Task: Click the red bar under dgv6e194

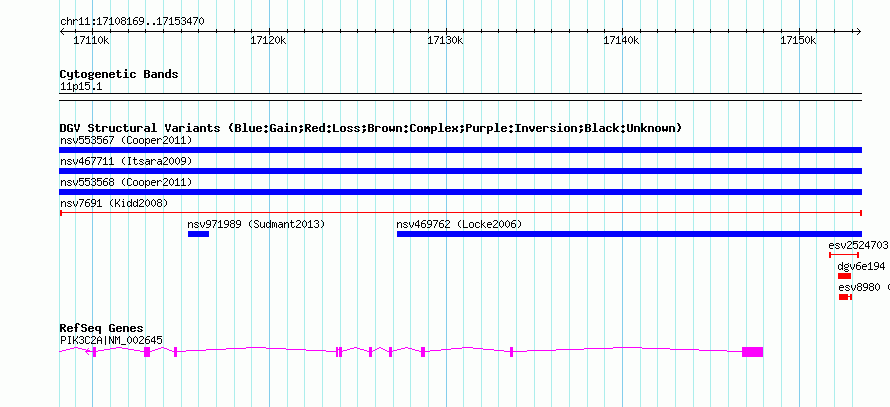Action: [845, 276]
